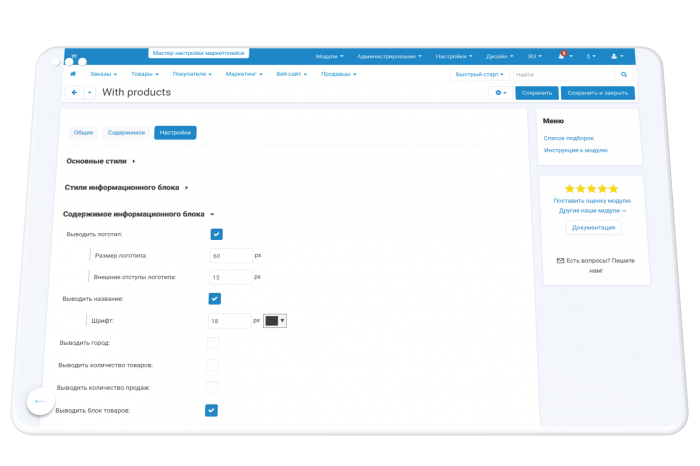Open Инструкция к модулю link
Viewport: 700px width, 466px height.
click(x=575, y=150)
